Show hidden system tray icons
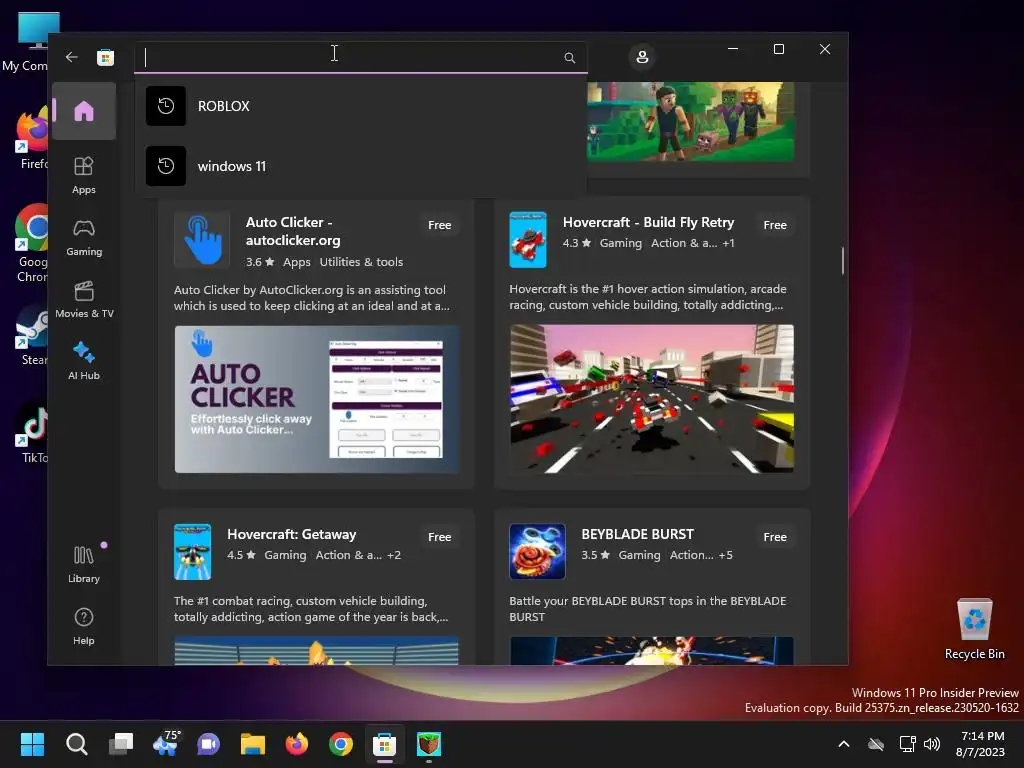Viewport: 1024px width, 768px height. (844, 744)
